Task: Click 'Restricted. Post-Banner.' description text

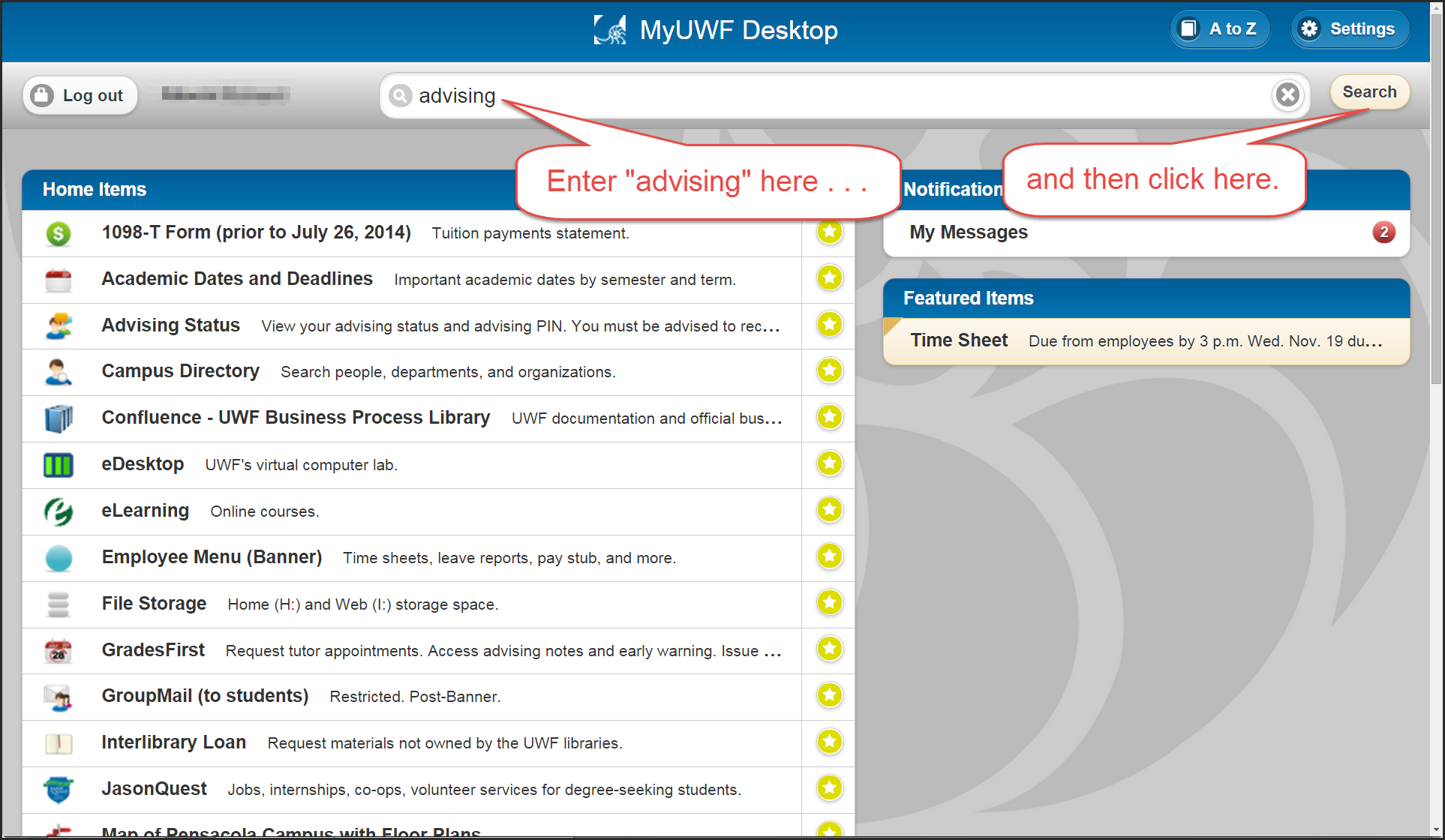Action: tap(415, 697)
